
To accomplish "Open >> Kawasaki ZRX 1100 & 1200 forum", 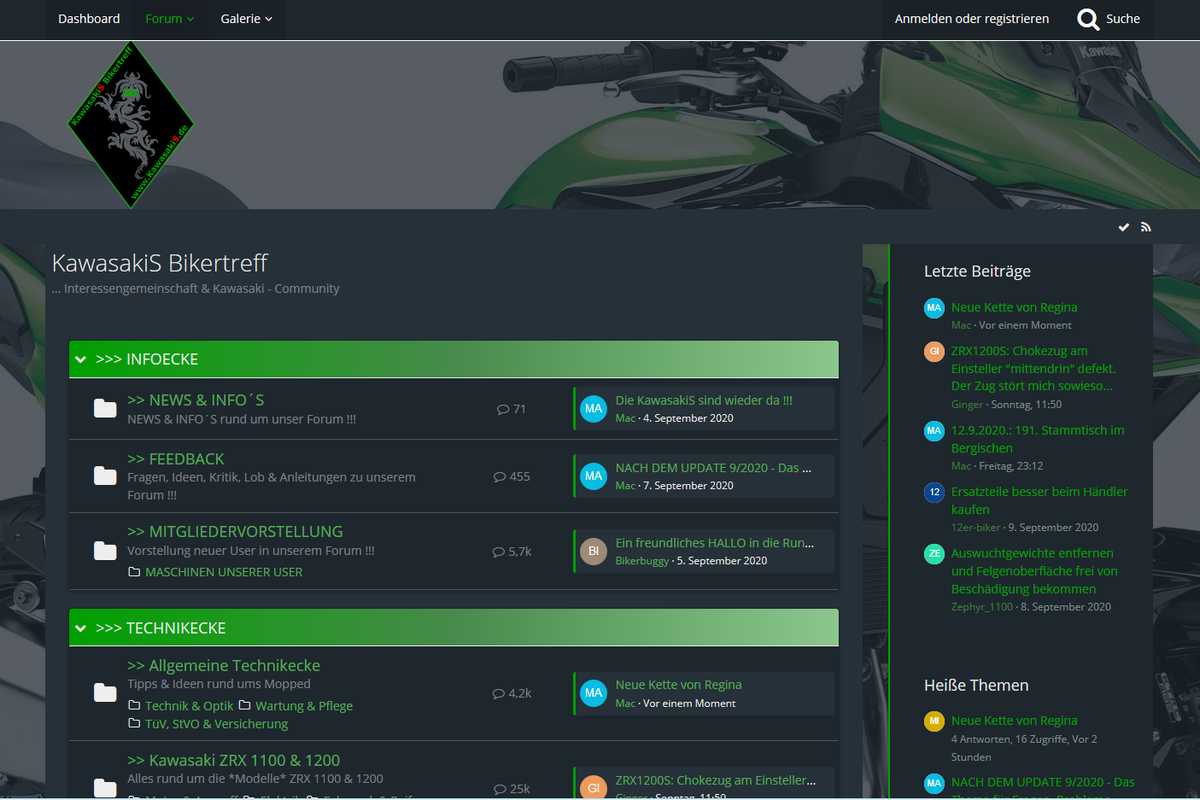I will (x=234, y=760).
